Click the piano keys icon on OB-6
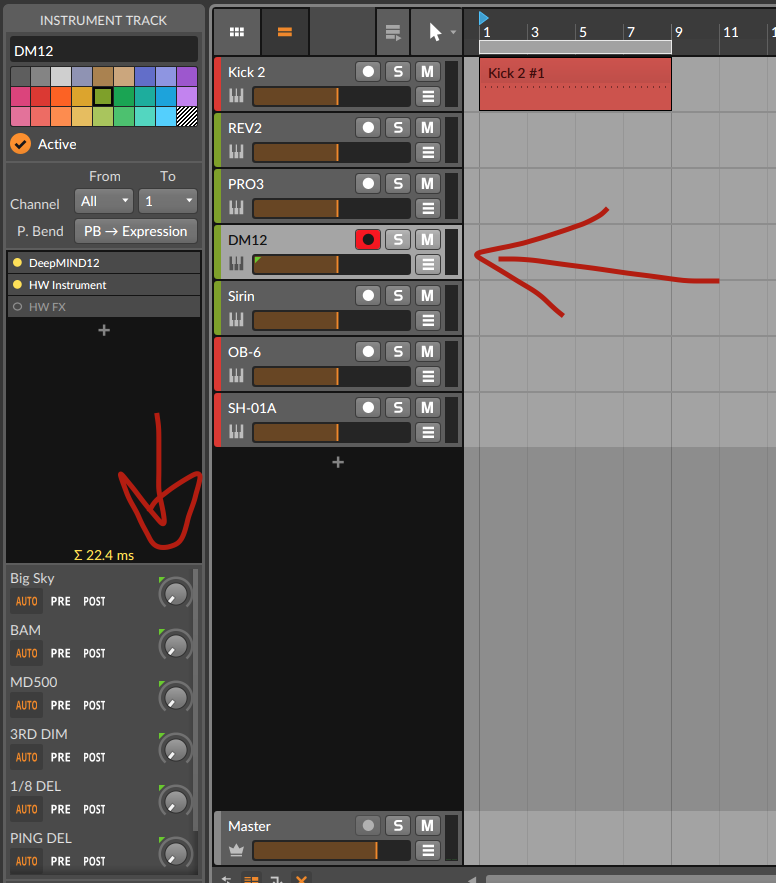The height and width of the screenshot is (883, 776). tap(237, 376)
